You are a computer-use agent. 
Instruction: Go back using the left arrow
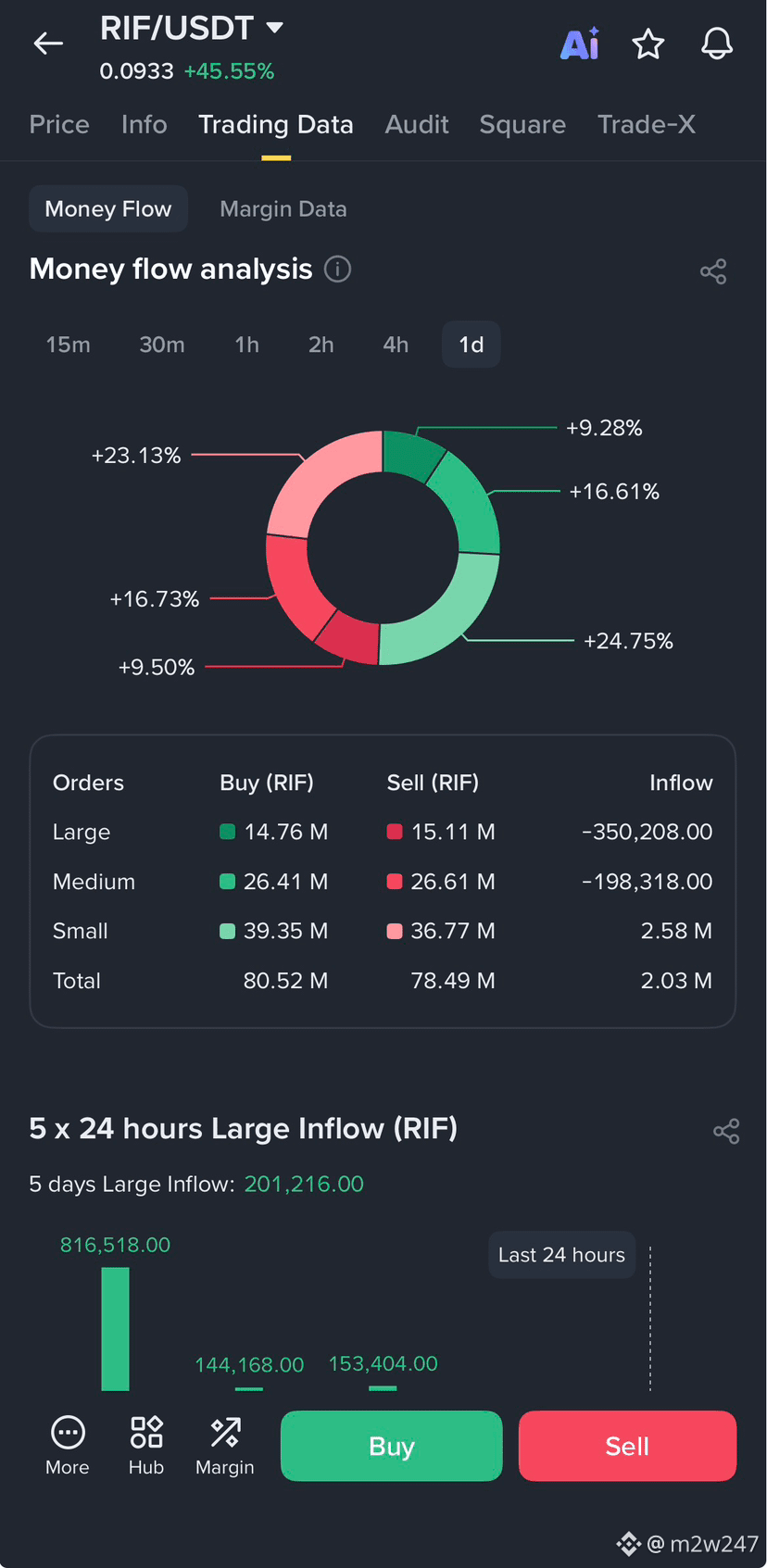click(x=48, y=44)
